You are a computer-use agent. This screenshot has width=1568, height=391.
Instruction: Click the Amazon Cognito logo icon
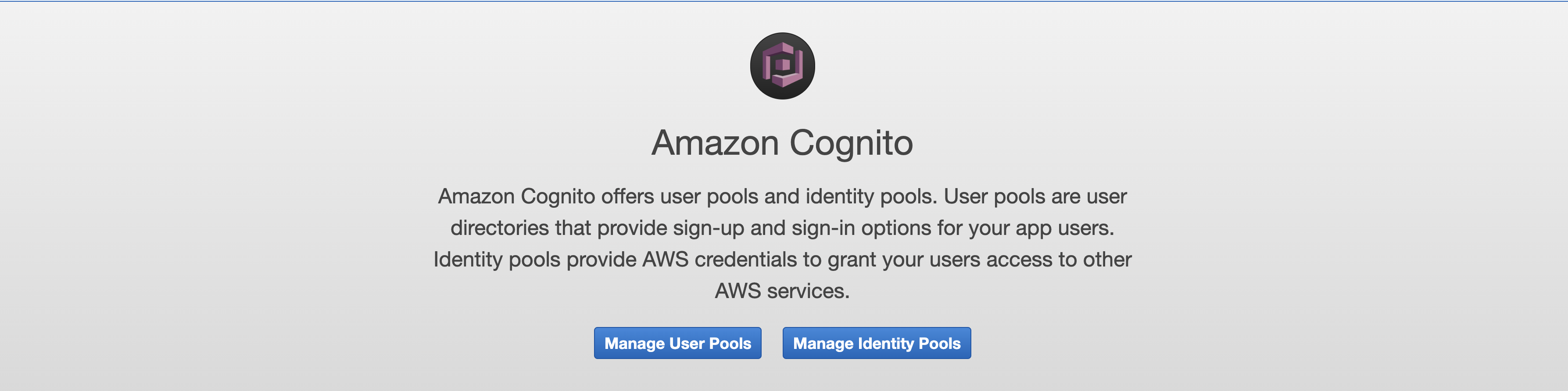pos(782,66)
